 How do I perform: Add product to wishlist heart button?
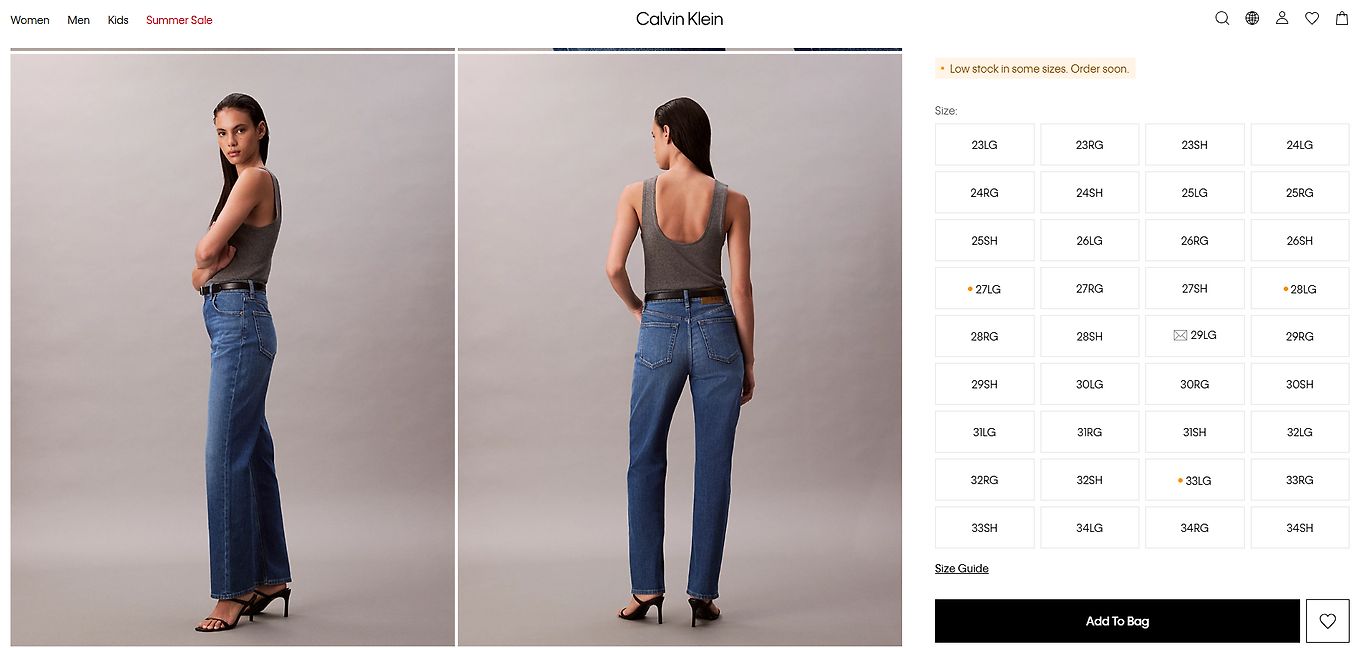1328,621
